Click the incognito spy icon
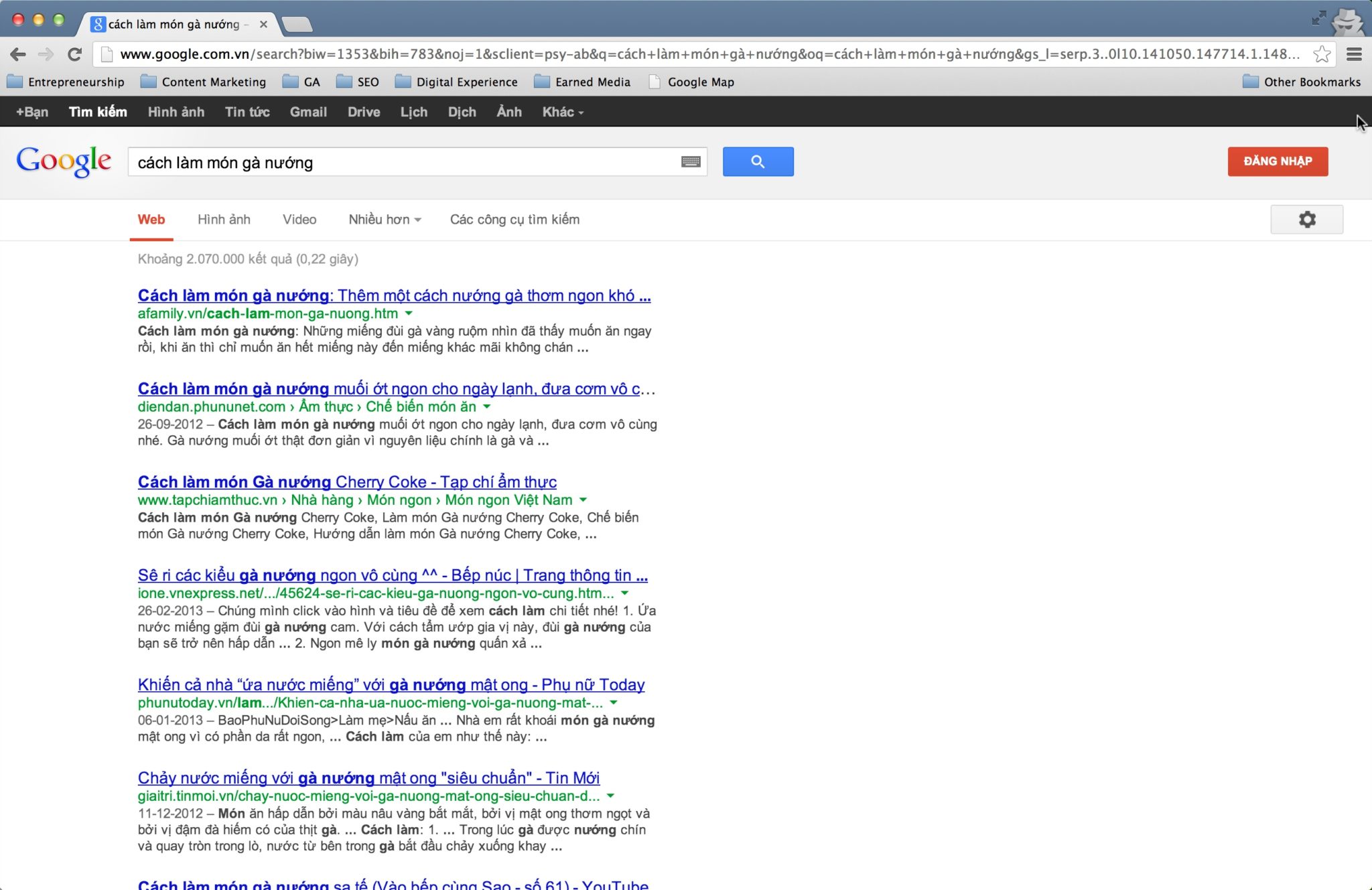The height and width of the screenshot is (890, 1372). point(1348,21)
